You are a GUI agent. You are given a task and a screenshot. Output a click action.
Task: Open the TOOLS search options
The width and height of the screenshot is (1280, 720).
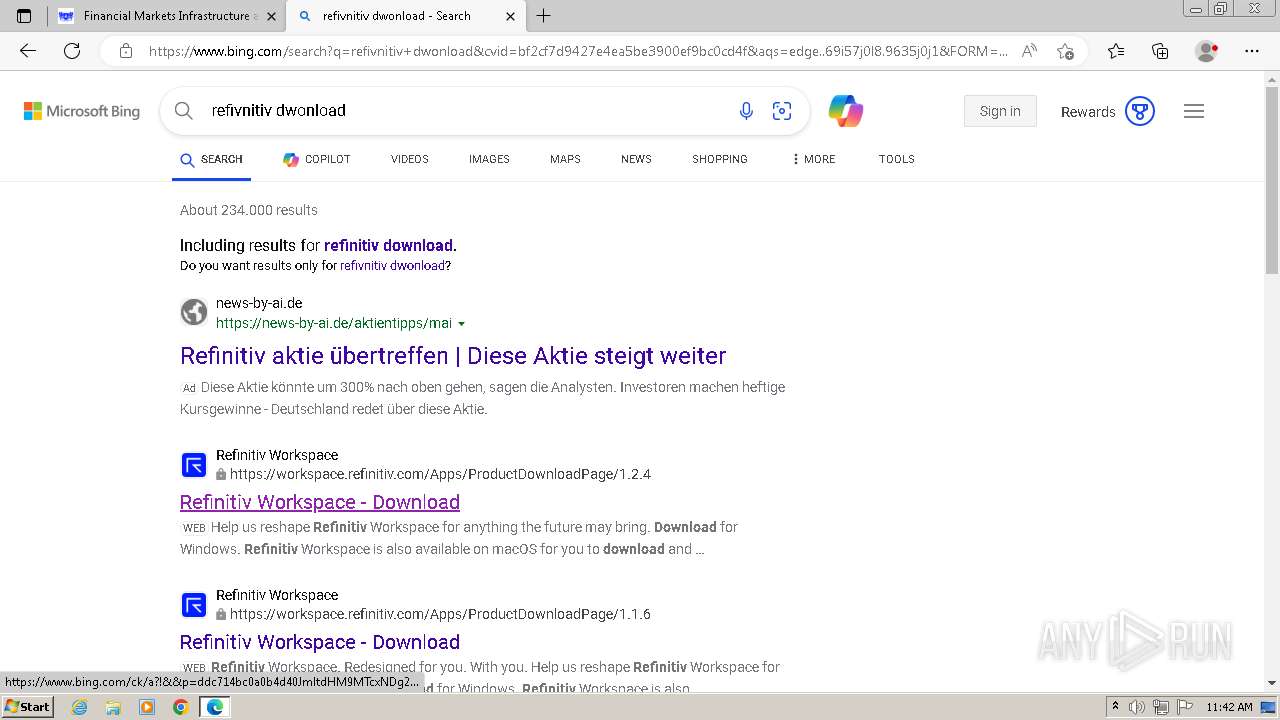[x=897, y=159]
